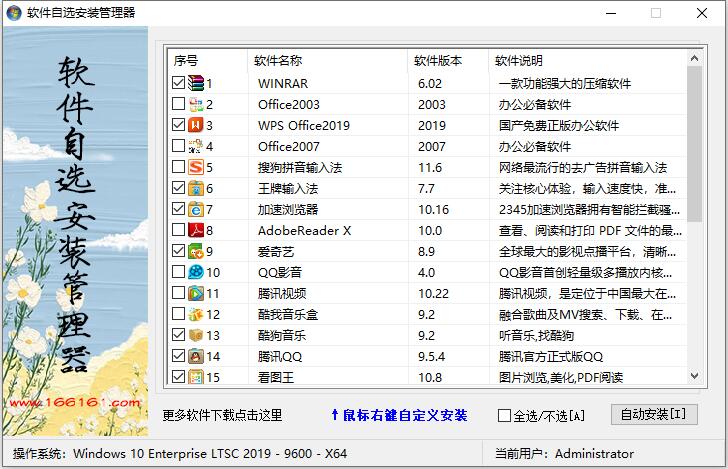Click the 软件名称 column header
This screenshot has width=728, height=469.
click(328, 61)
